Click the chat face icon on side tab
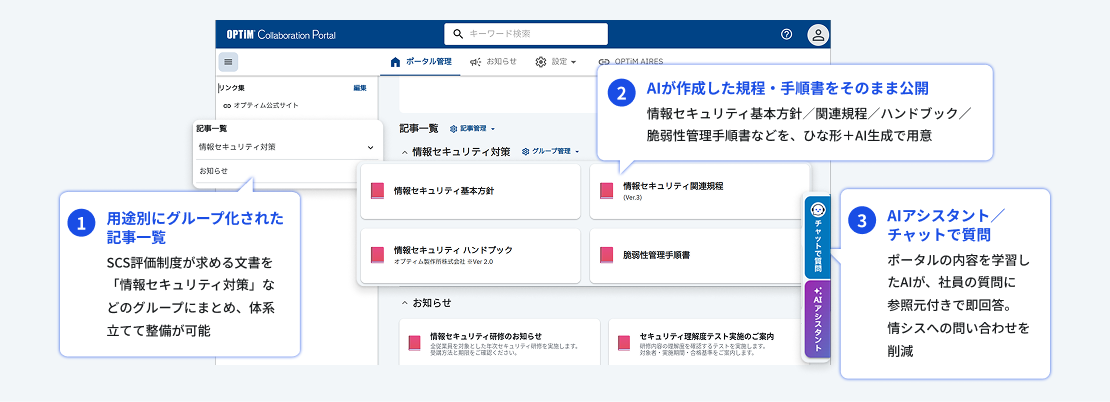This screenshot has height=402, width=1110. coord(818,210)
